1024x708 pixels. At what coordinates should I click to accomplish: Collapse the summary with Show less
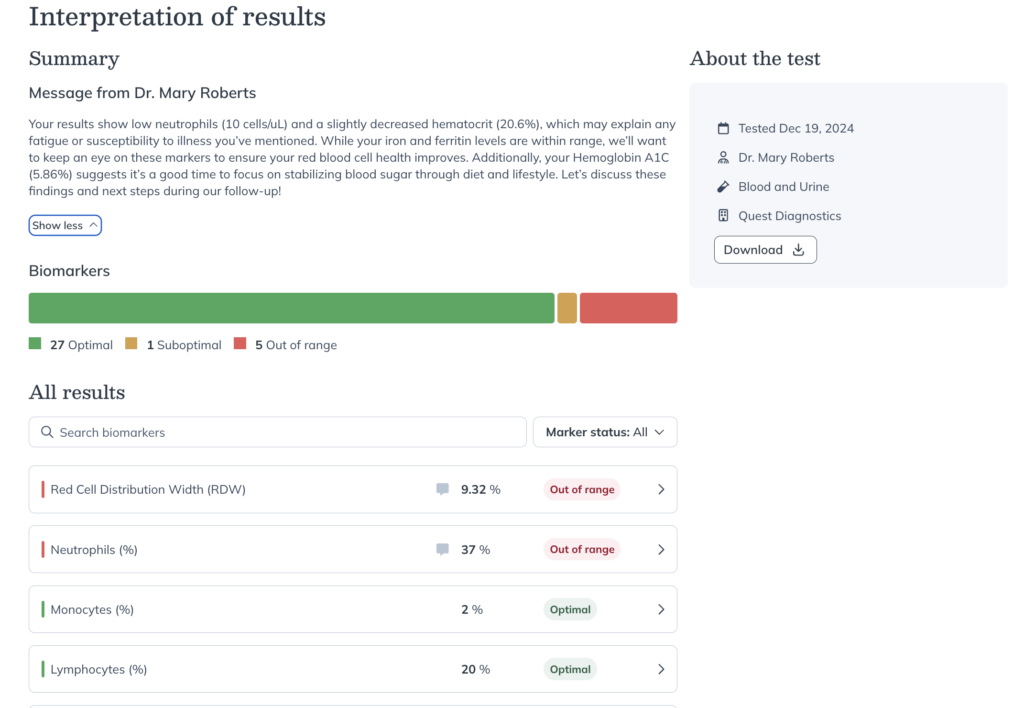65,226
